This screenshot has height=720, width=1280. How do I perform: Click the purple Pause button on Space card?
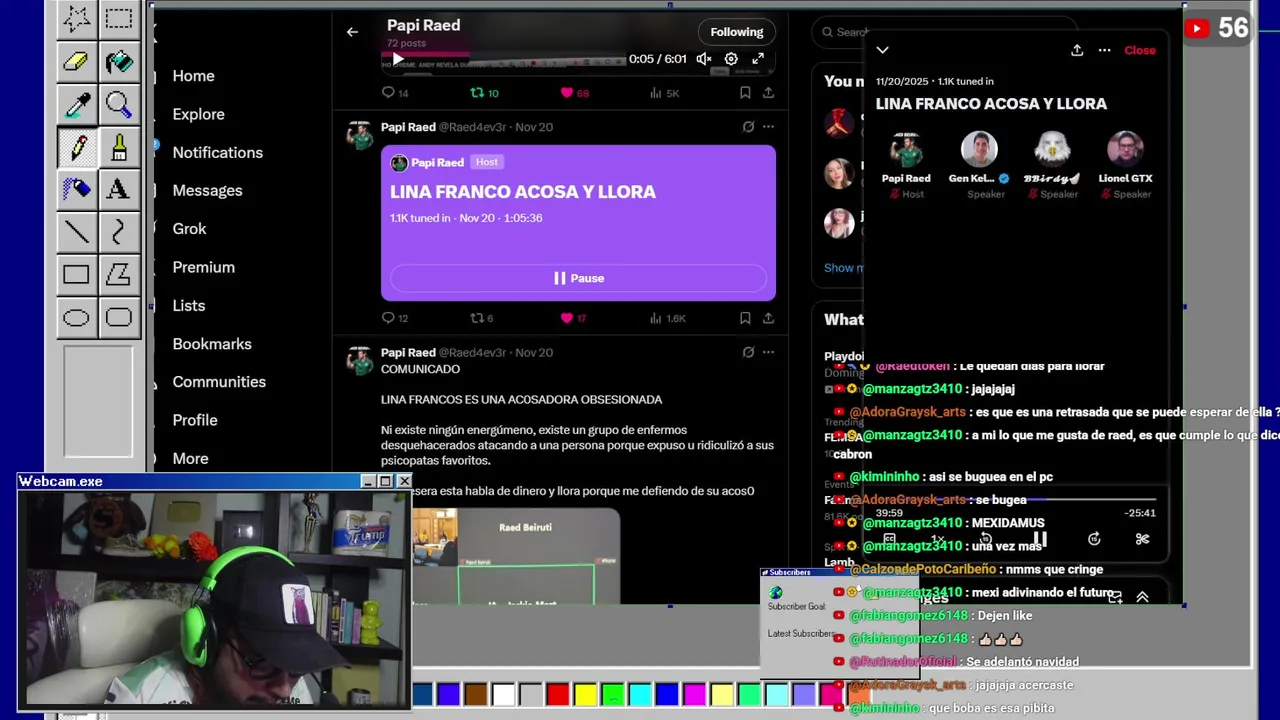pyautogui.click(x=578, y=278)
